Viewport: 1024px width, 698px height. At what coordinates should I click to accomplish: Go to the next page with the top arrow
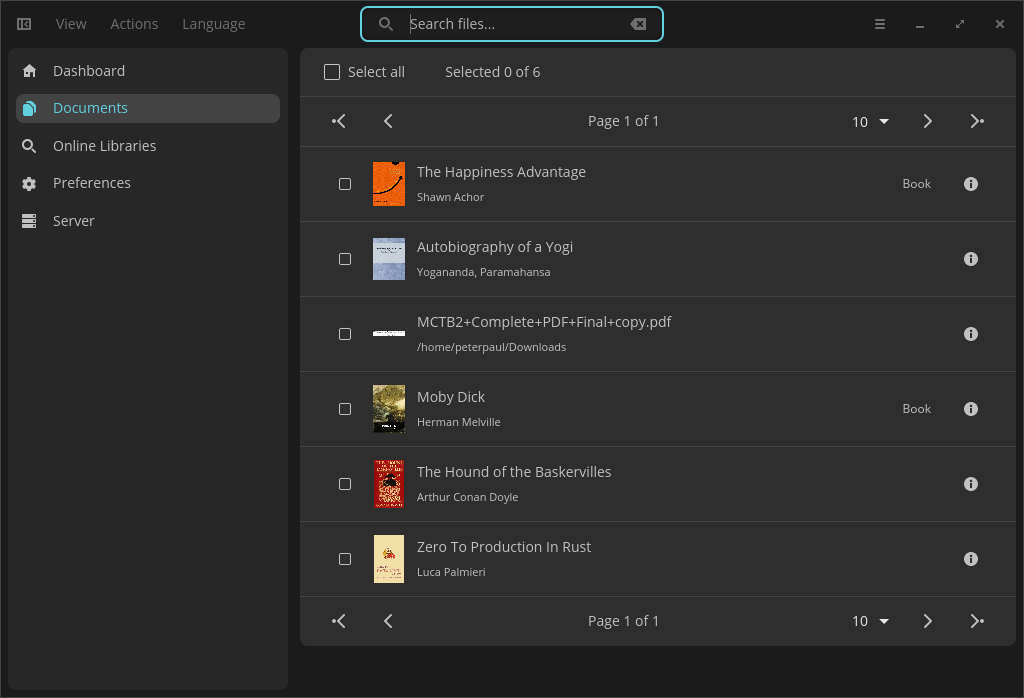927,121
